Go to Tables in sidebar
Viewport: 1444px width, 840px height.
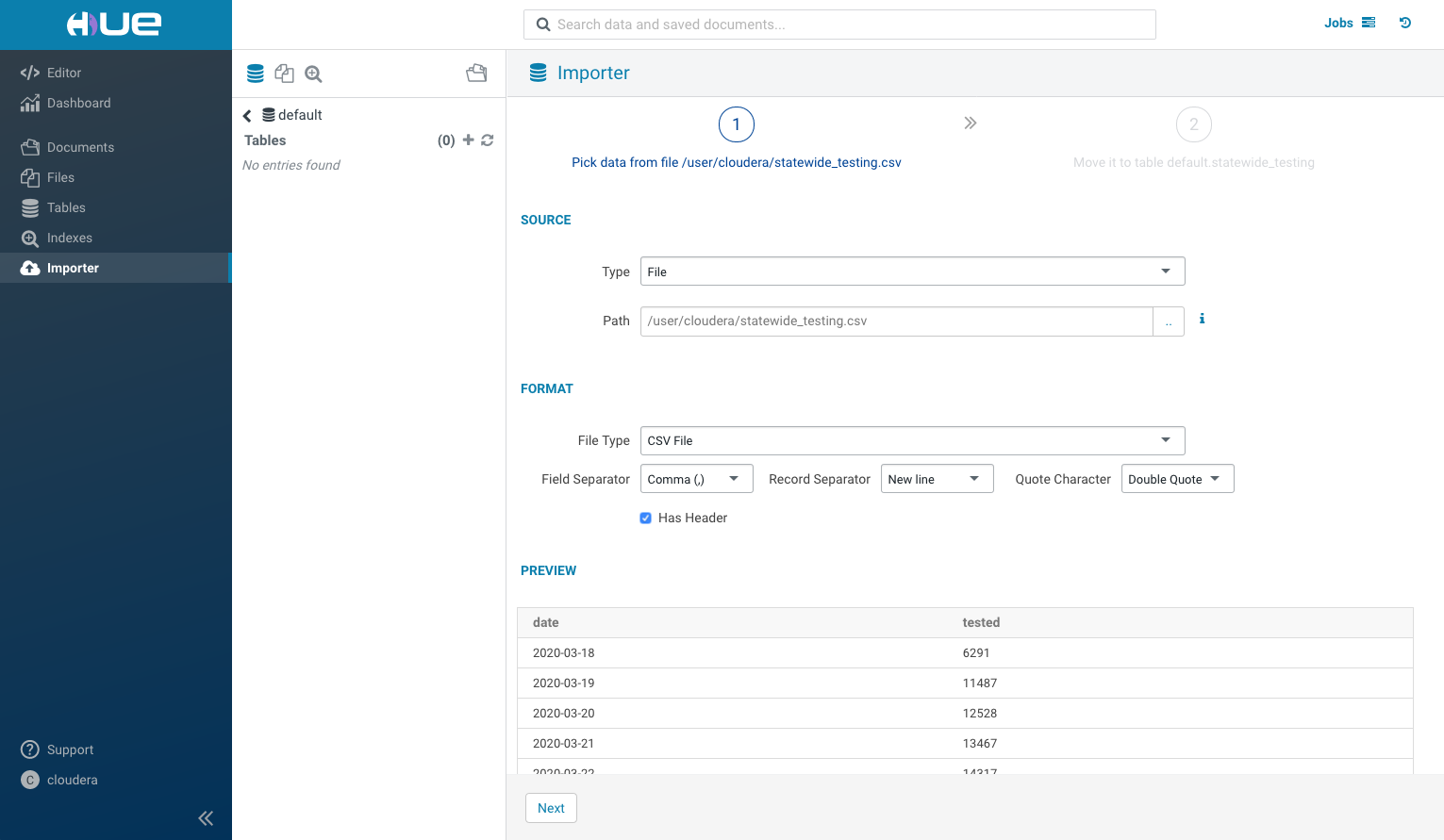pyautogui.click(x=66, y=207)
